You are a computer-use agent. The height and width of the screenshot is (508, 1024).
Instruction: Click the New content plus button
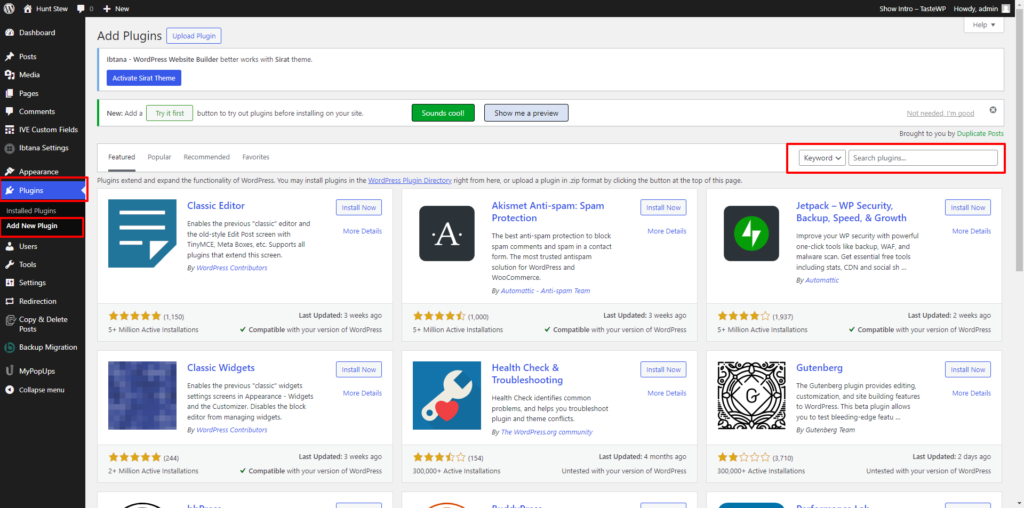[116, 8]
